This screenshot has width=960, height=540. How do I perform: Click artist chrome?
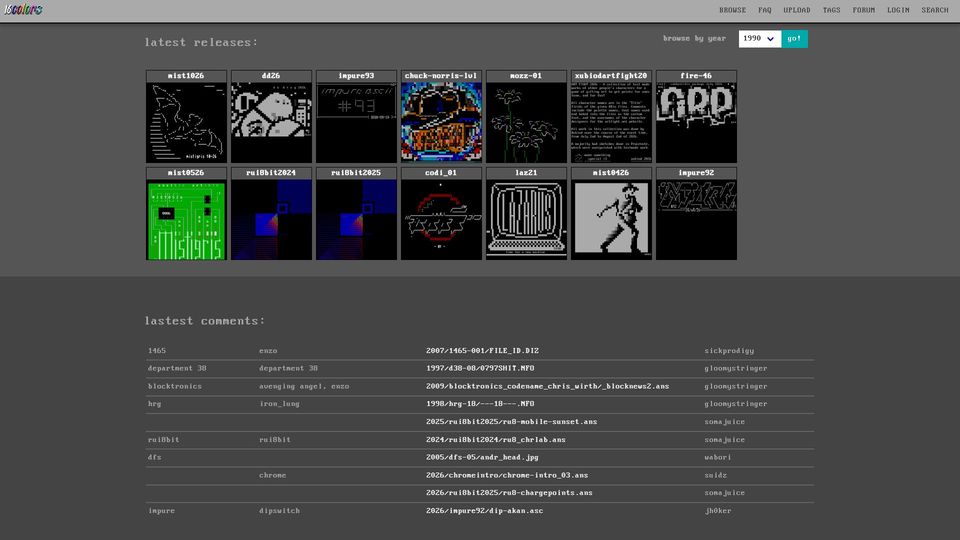coord(272,475)
